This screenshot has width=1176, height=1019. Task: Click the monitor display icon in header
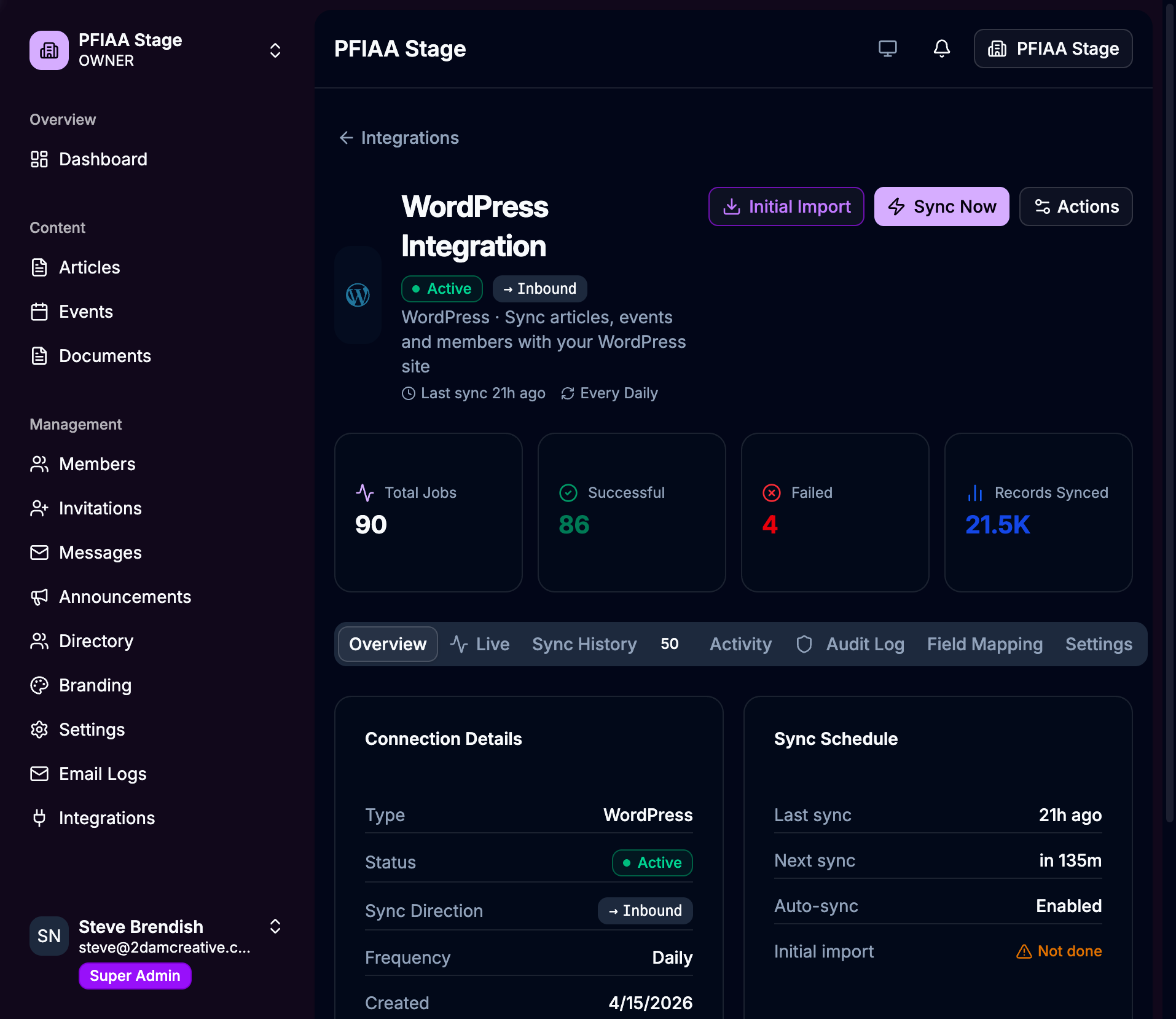(x=888, y=49)
